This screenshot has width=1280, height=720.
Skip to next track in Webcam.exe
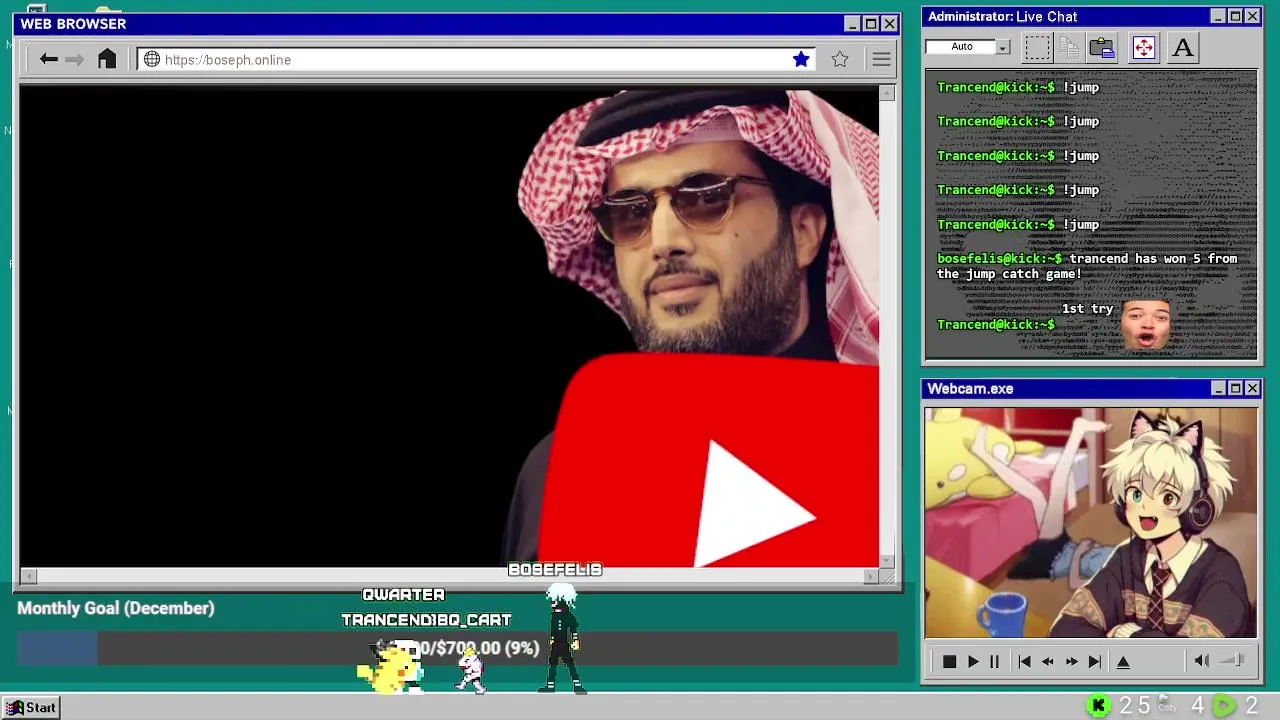pyautogui.click(x=1095, y=662)
